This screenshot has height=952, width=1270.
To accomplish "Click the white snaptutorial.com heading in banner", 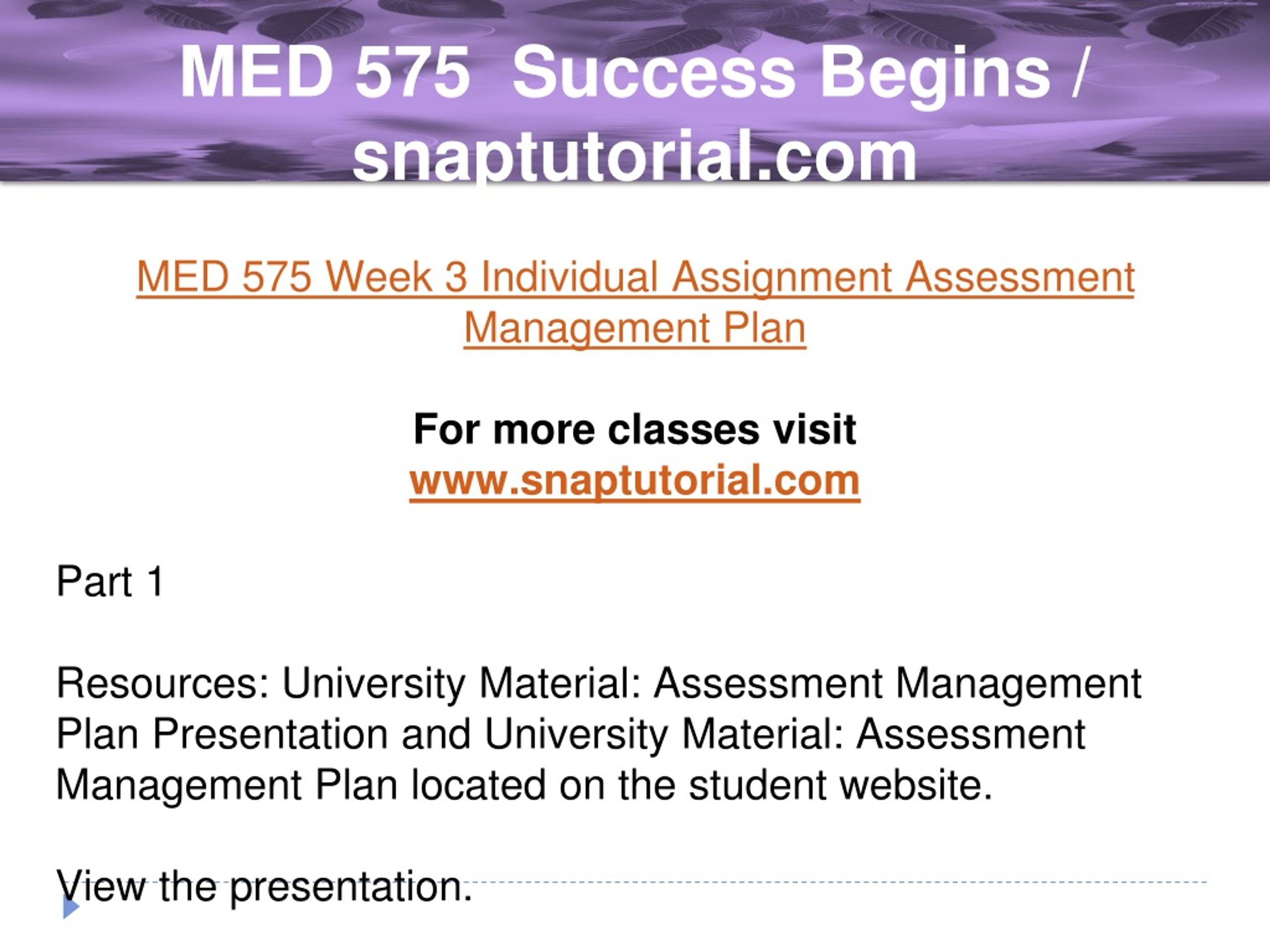I will [x=635, y=156].
